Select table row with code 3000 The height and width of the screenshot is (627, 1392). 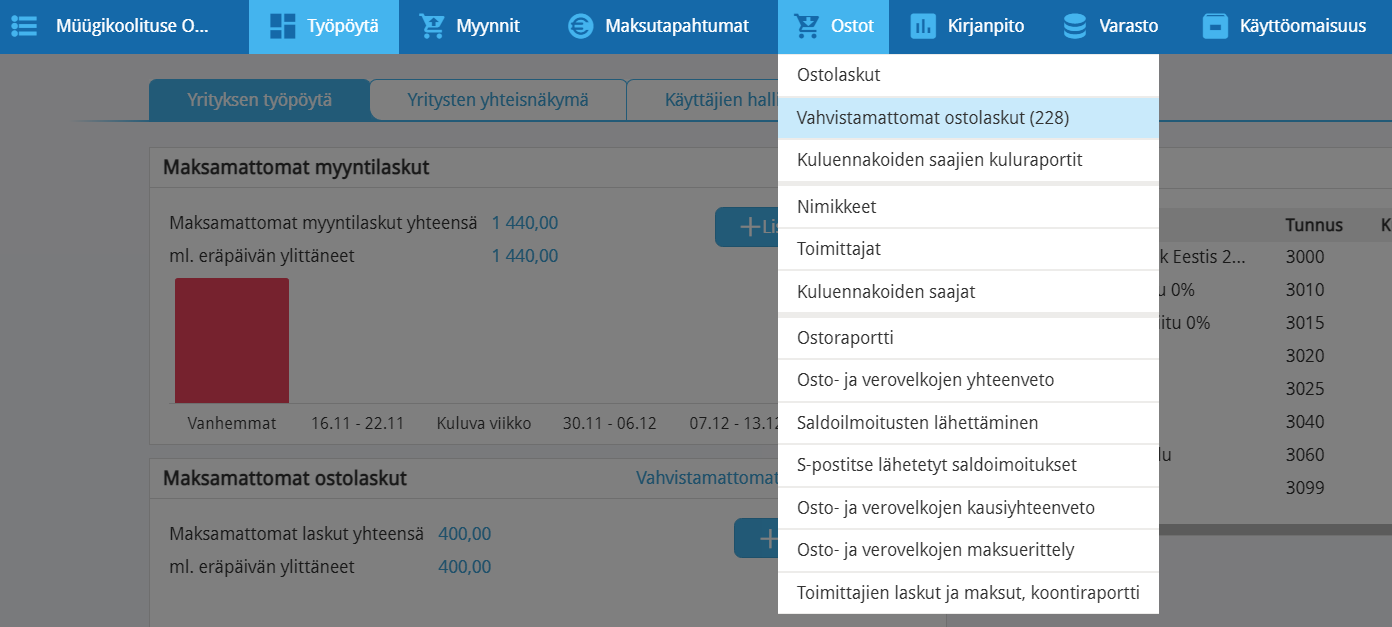(1275, 257)
